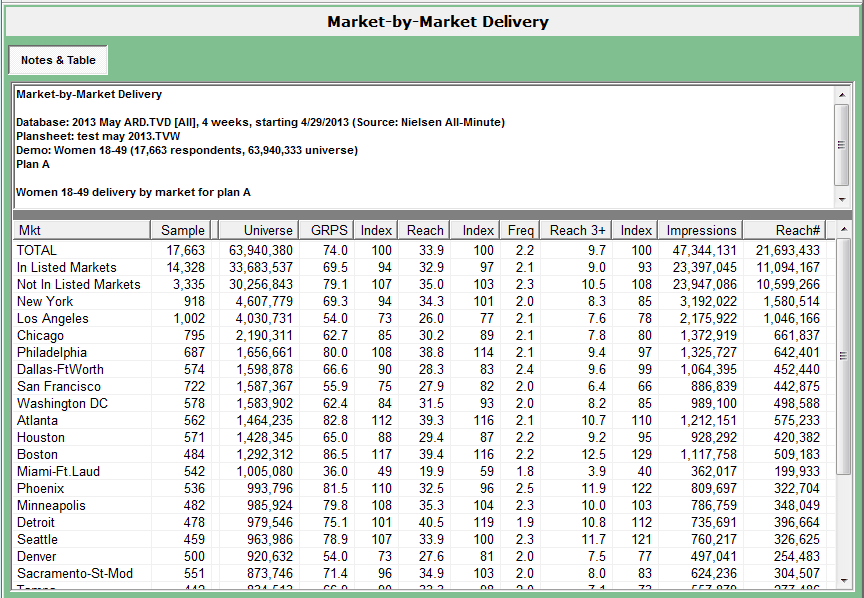Click Boston impressions 1,117,758
The width and height of the screenshot is (864, 598).
pyautogui.click(x=708, y=455)
